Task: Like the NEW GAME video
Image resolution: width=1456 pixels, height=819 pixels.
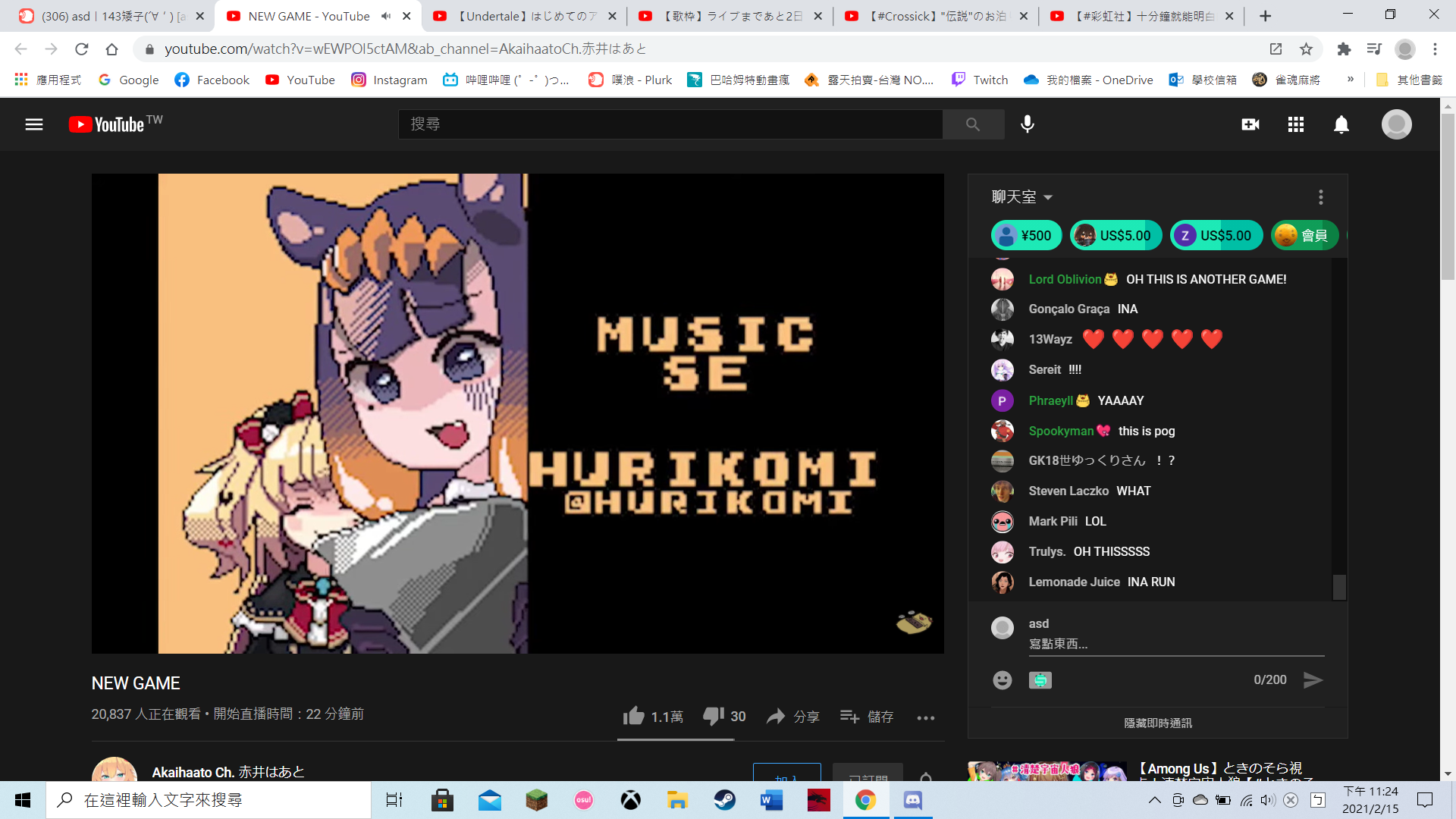Action: click(x=653, y=716)
